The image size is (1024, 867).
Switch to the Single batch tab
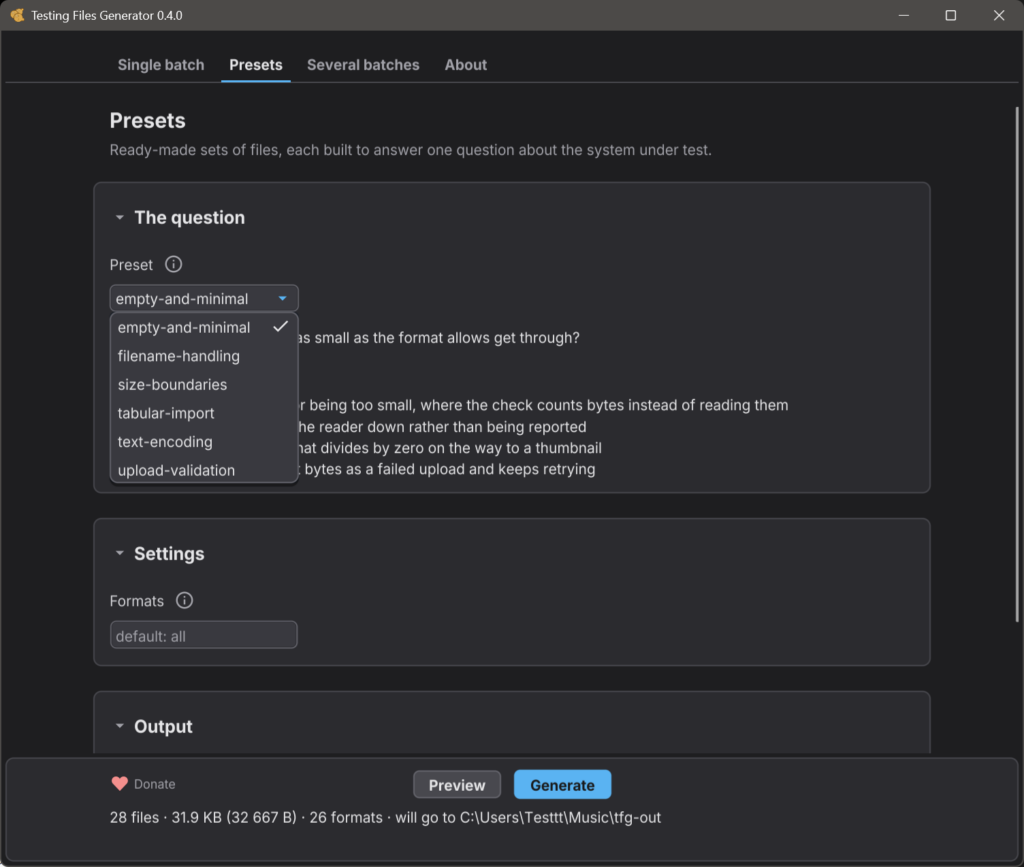161,65
